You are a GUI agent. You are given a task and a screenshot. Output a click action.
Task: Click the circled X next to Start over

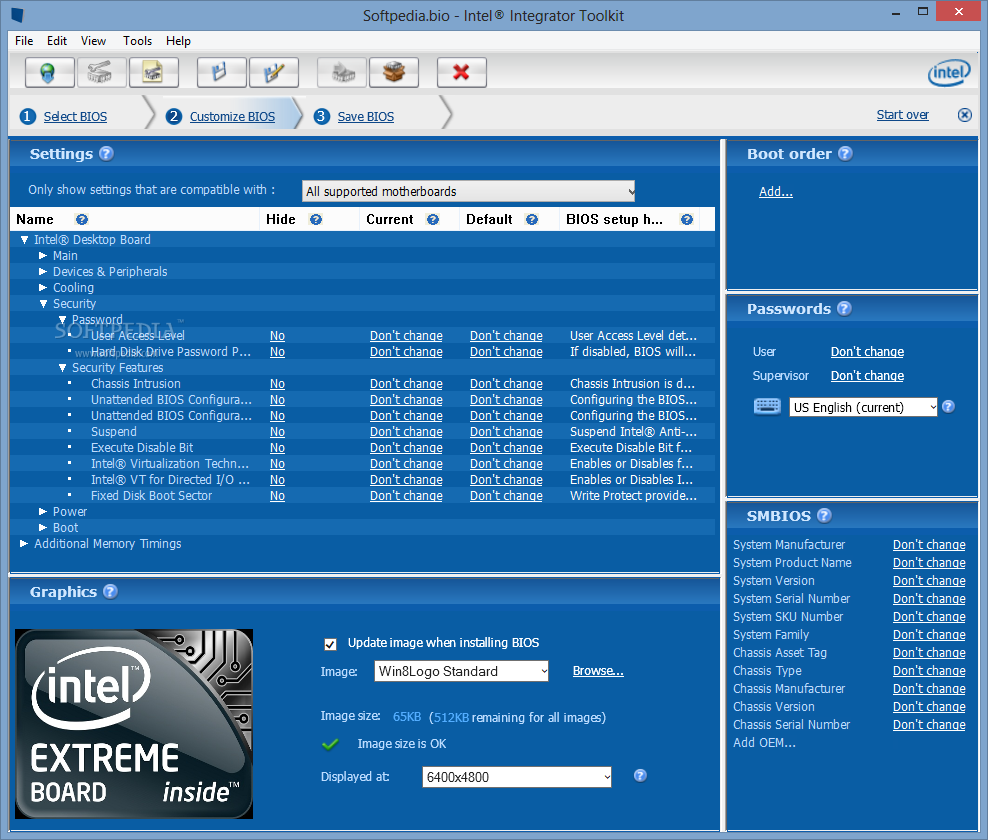pos(965,115)
